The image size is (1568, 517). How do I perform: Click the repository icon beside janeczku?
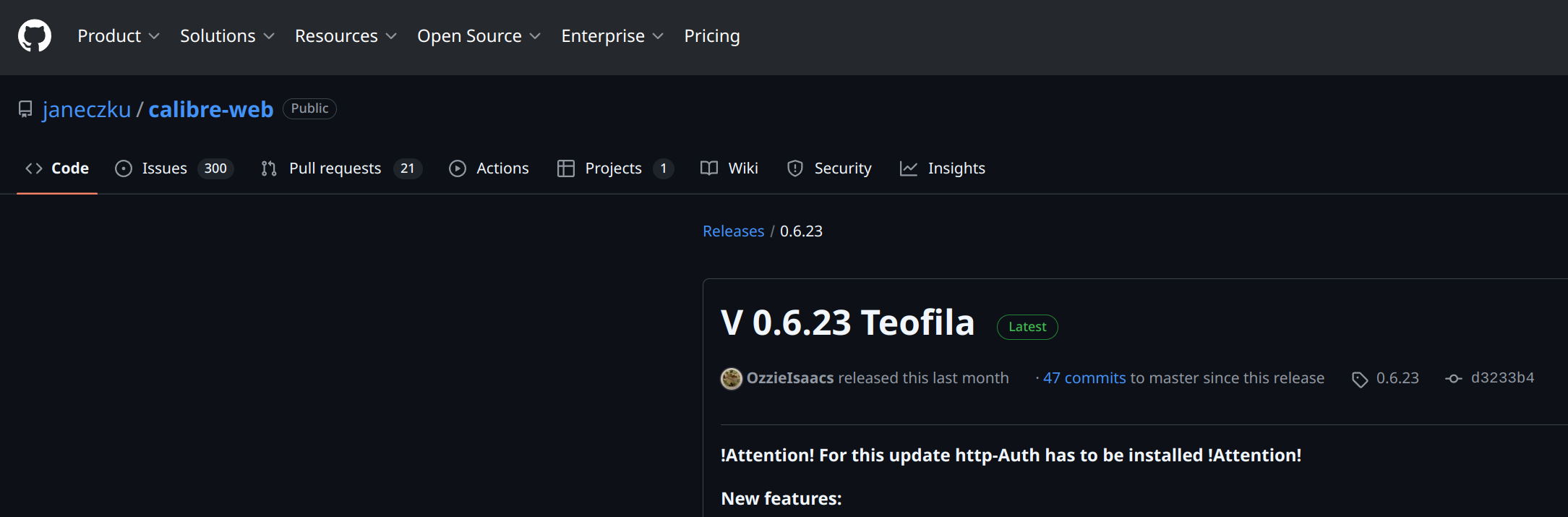[x=25, y=109]
